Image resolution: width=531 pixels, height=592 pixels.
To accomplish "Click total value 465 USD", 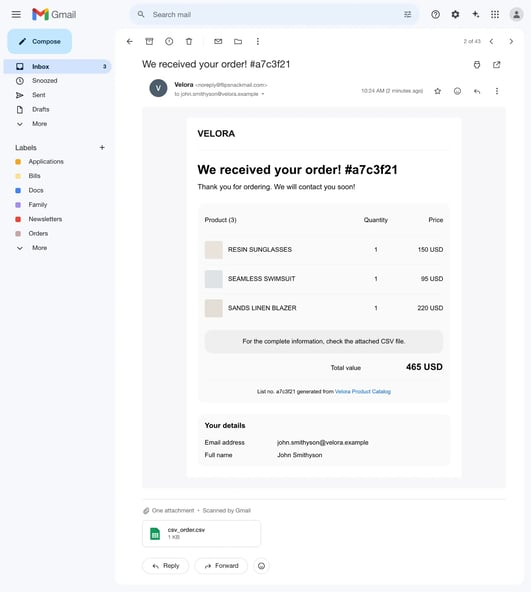I will coord(424,367).
